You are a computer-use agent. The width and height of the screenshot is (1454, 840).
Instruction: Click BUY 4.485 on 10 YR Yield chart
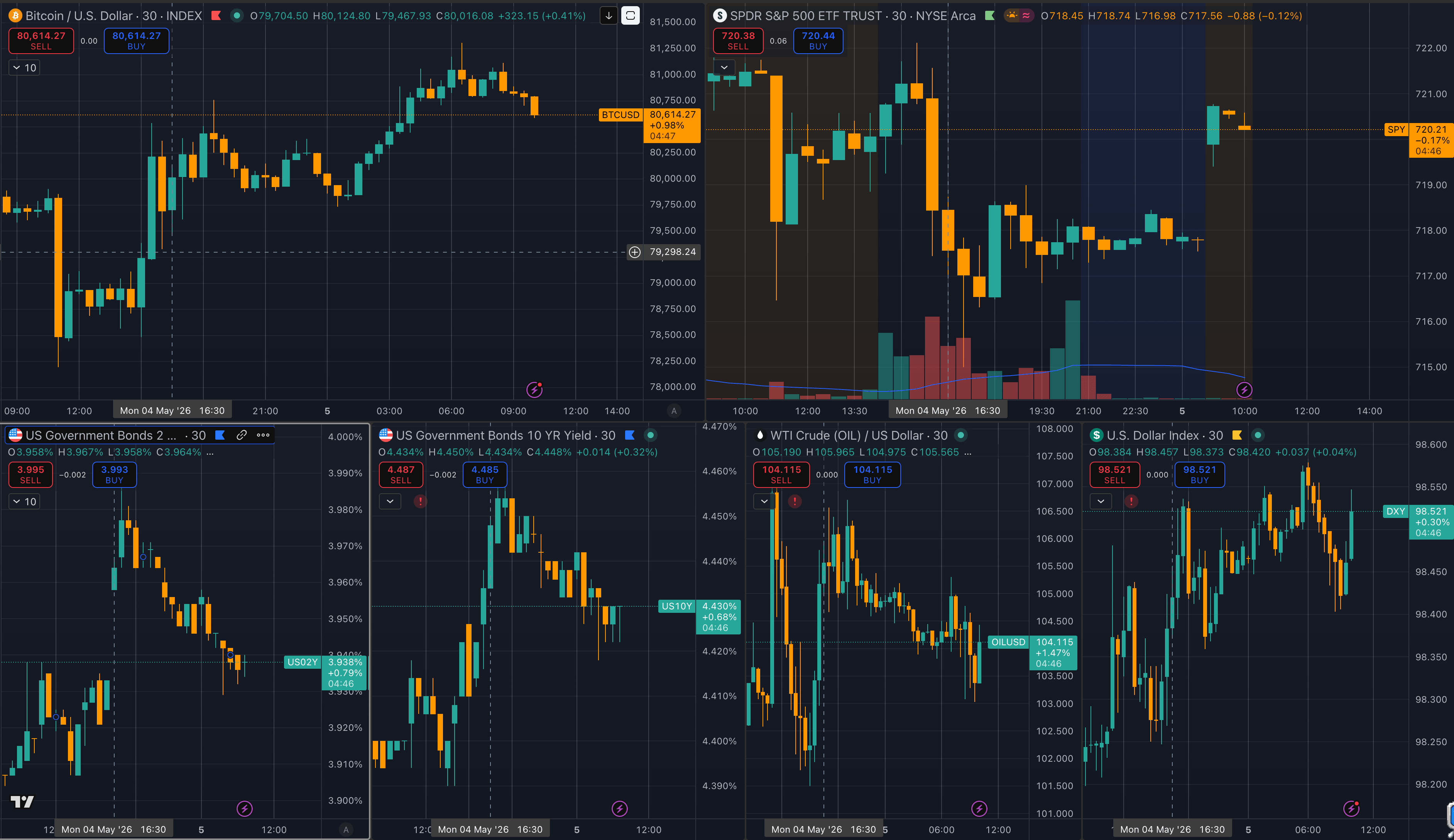[x=485, y=474]
